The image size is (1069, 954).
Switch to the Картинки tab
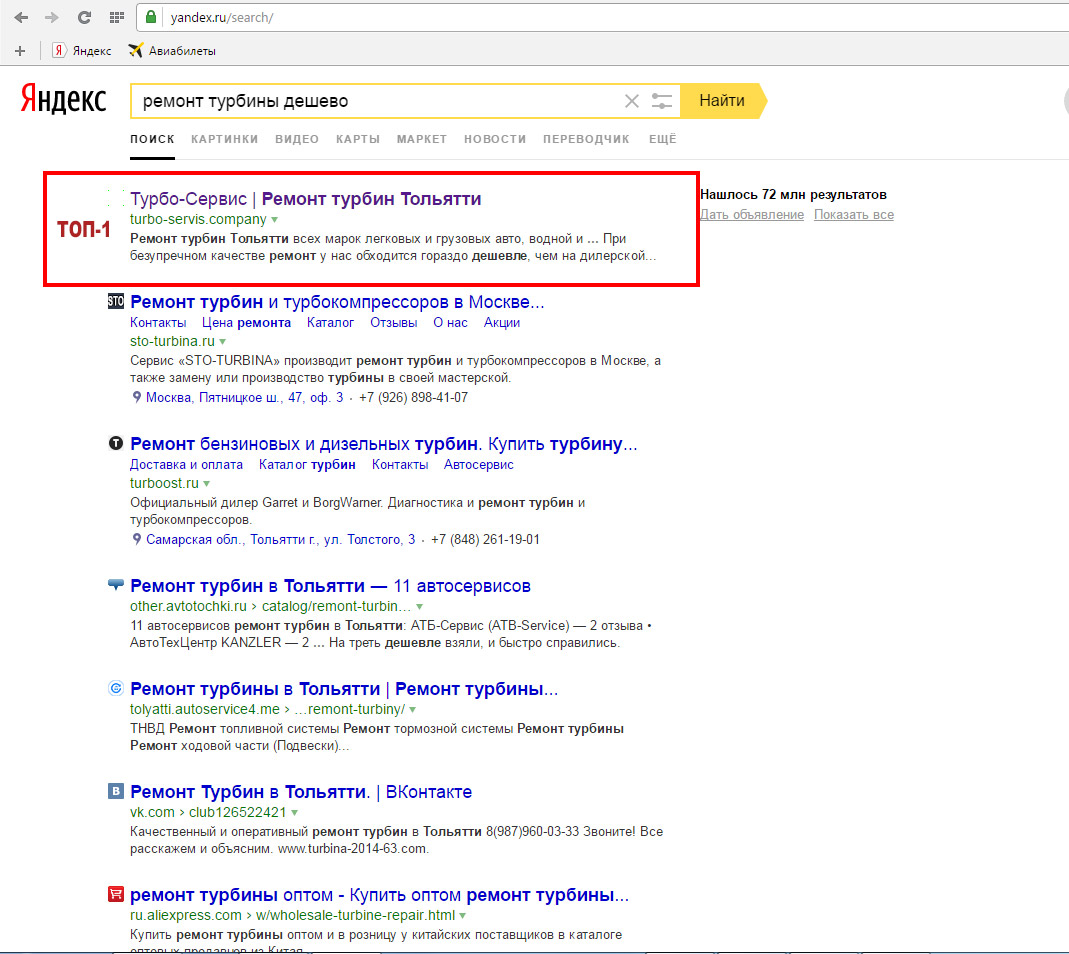coord(224,139)
